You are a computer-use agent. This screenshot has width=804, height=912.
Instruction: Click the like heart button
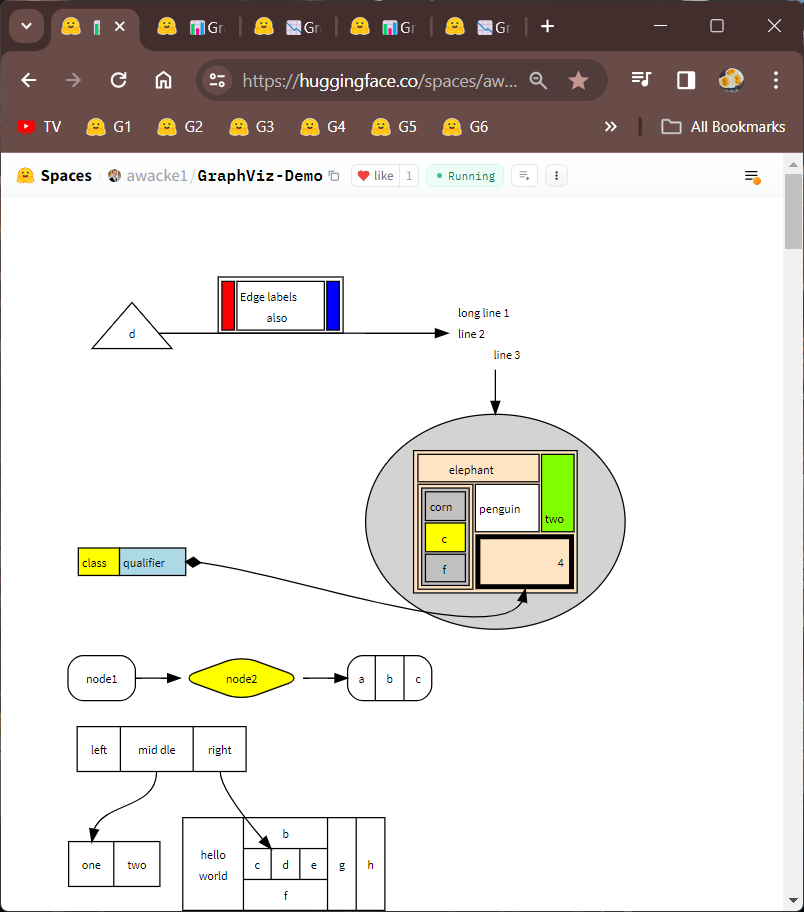(x=375, y=176)
